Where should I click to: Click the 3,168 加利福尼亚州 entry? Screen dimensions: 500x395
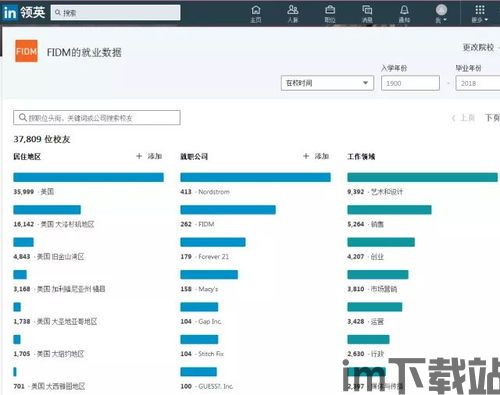tap(59, 289)
